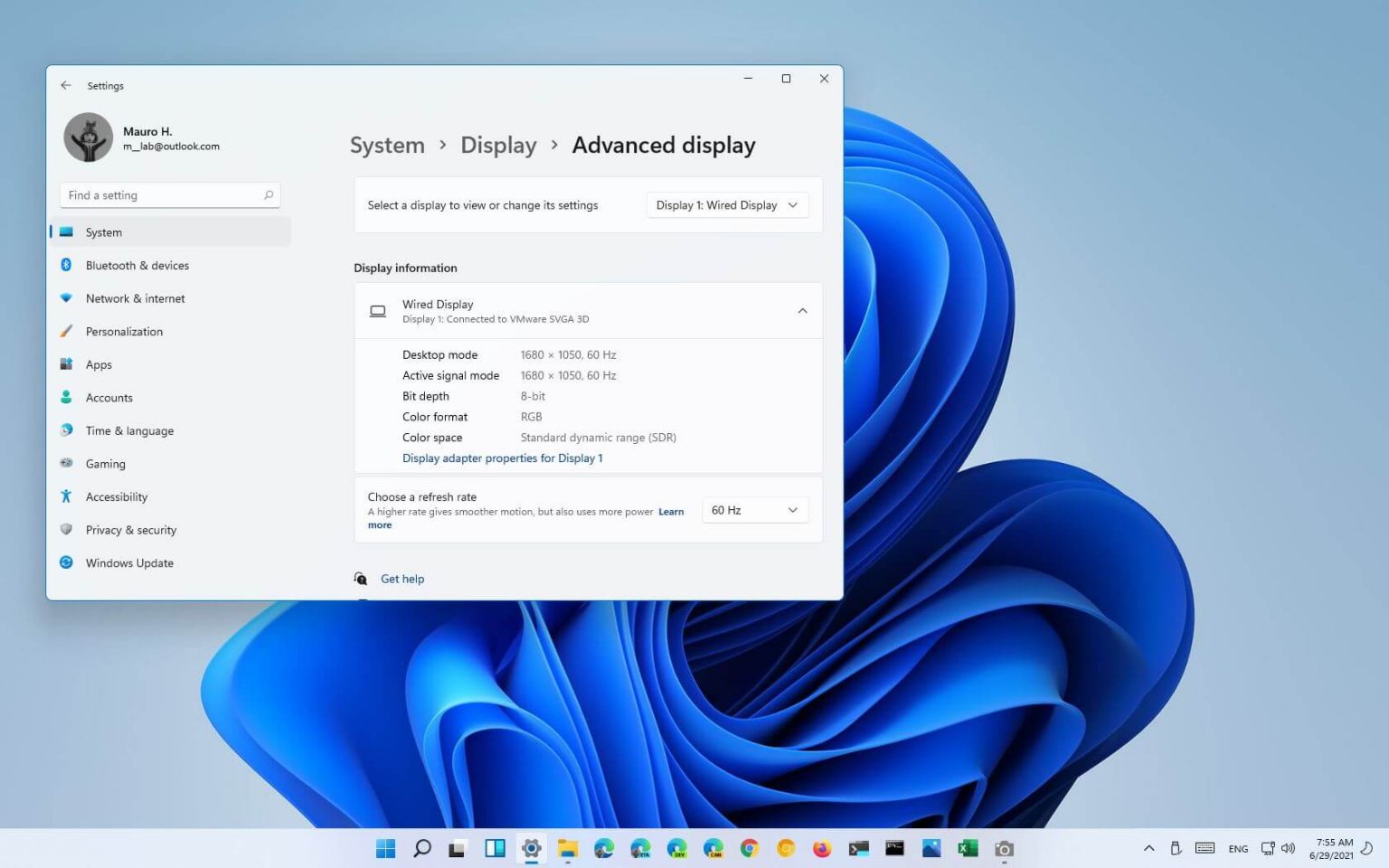1389x868 pixels.
Task: Open Excel from the taskbar
Action: (968, 849)
